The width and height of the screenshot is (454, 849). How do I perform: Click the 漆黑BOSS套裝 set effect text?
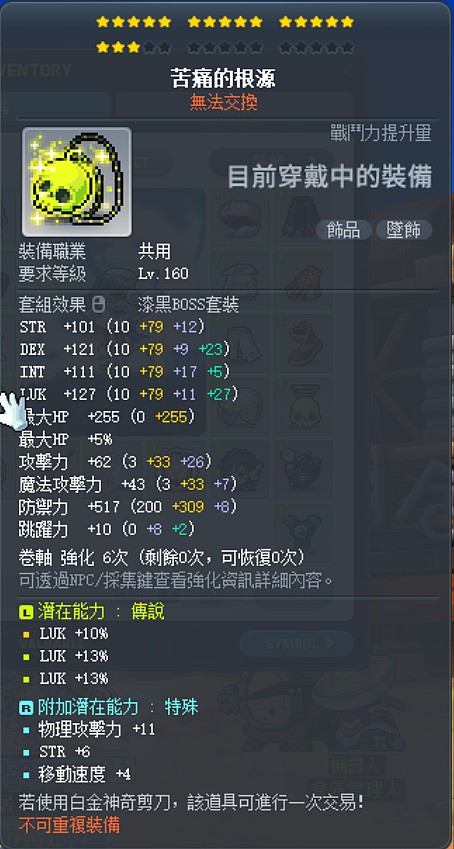[189, 305]
